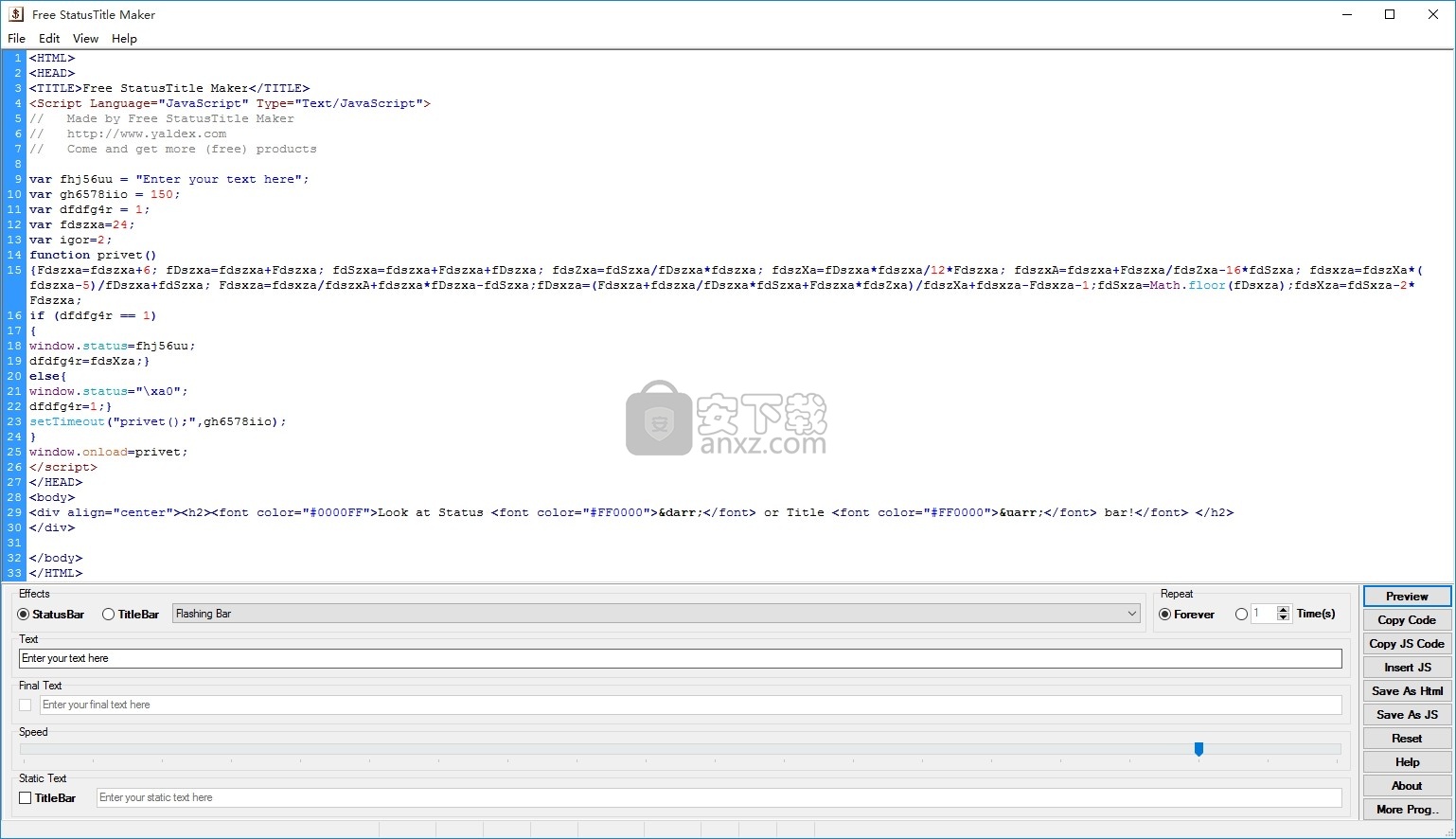This screenshot has height=839, width=1456.
Task: Click the Help button in right panel
Action: click(x=1407, y=762)
